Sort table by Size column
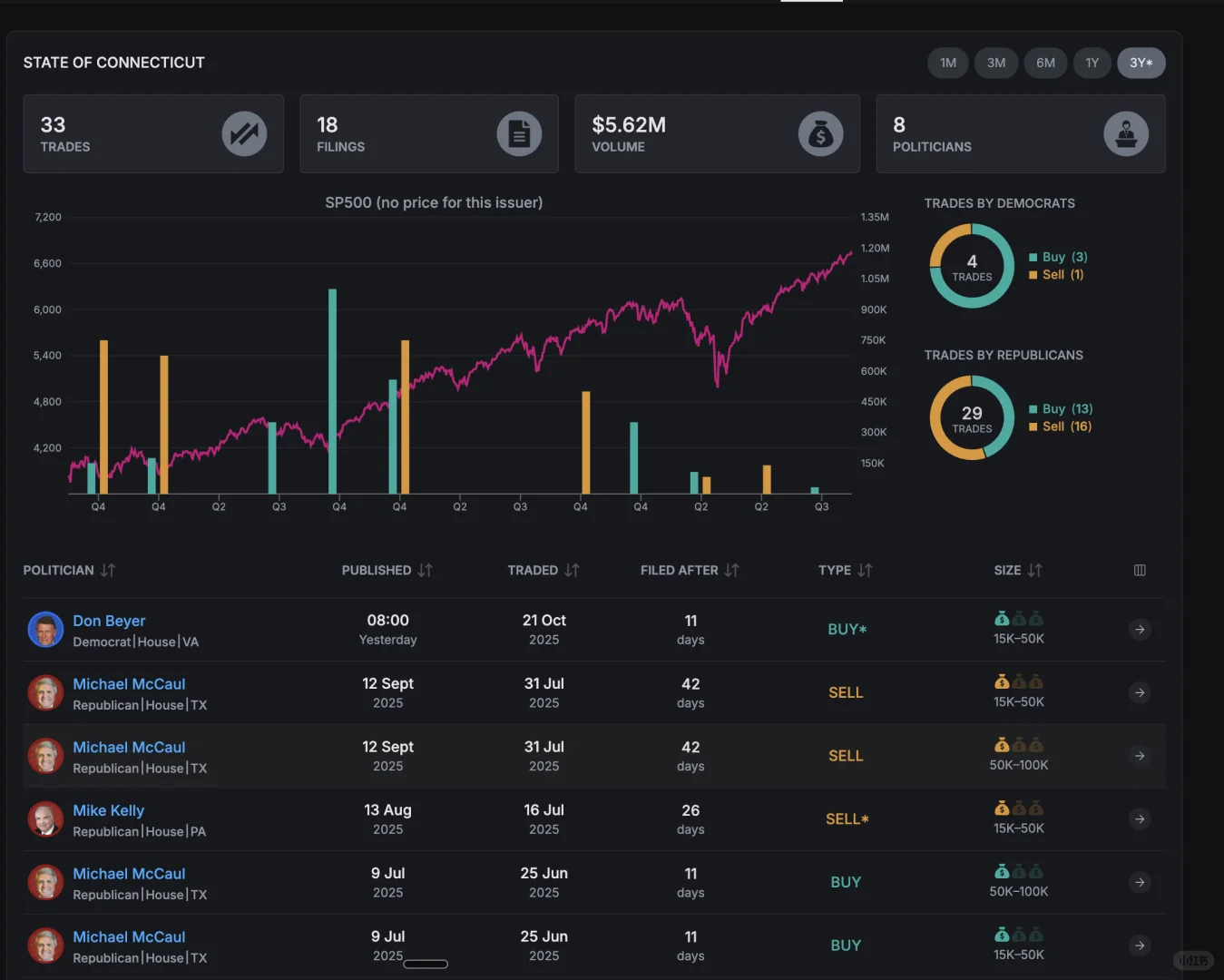The height and width of the screenshot is (980, 1224). [x=1018, y=570]
